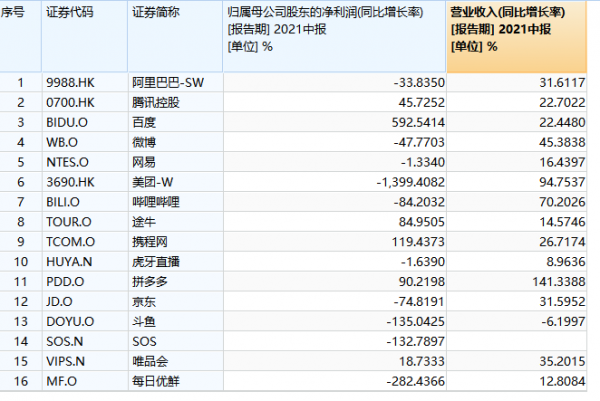Click row number 1 cell

[x=21, y=83]
